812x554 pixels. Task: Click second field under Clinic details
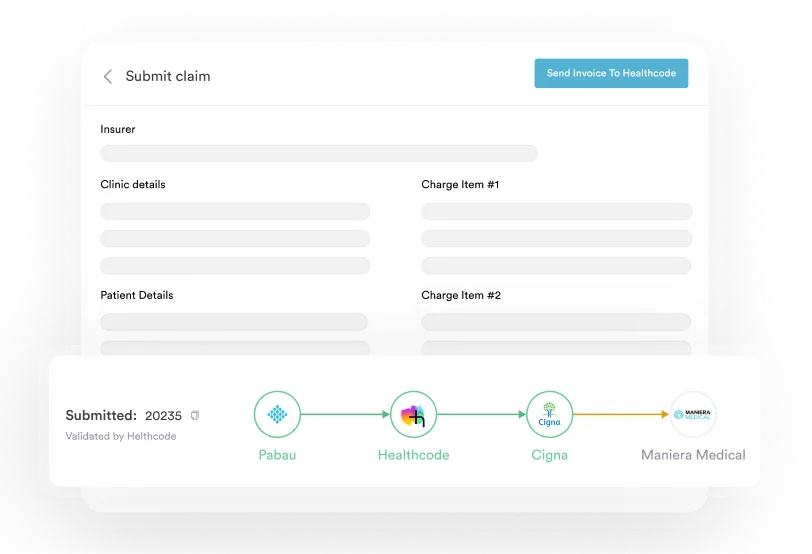tap(235, 239)
